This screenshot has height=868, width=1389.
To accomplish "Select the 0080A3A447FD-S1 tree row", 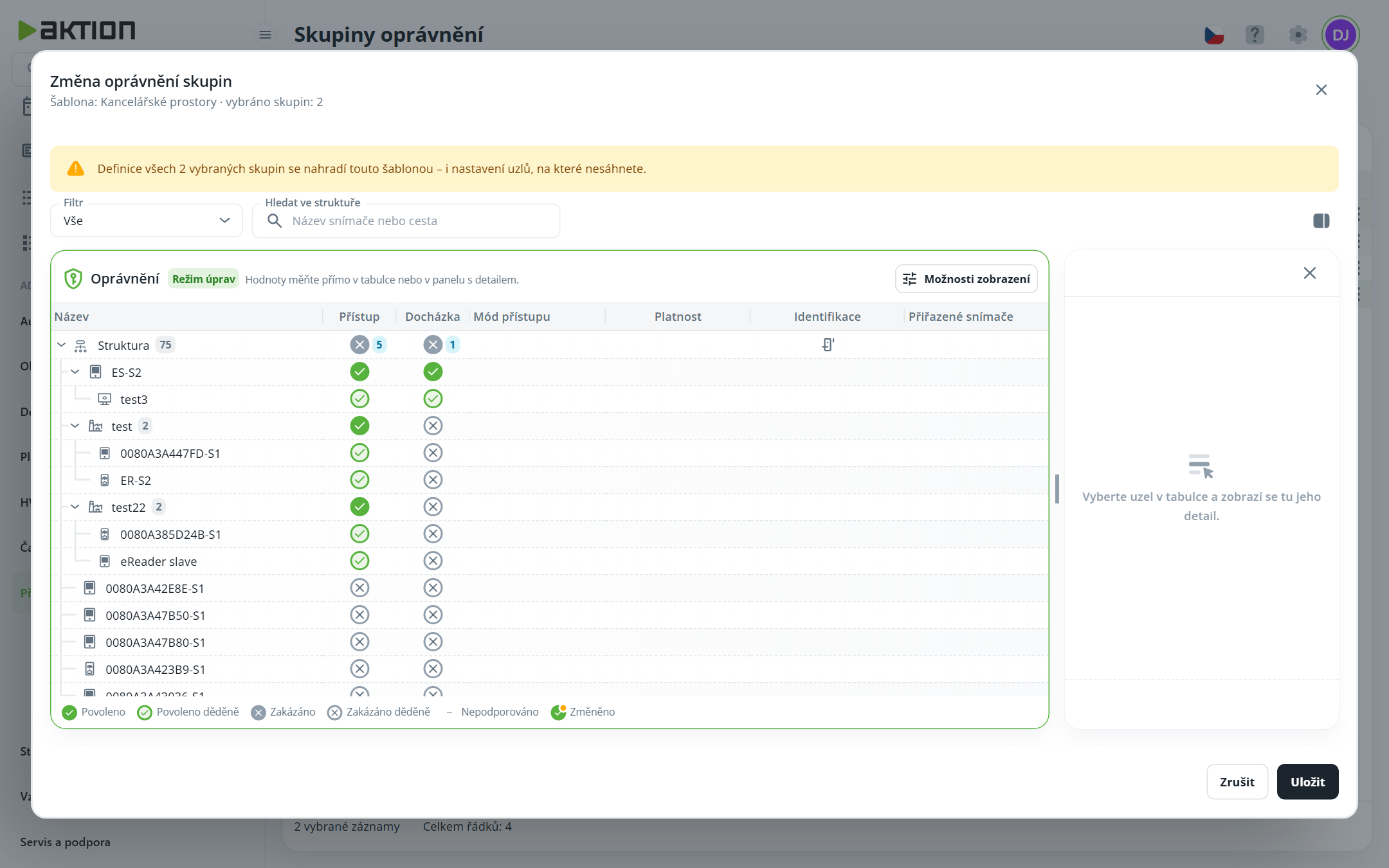I will click(550, 453).
